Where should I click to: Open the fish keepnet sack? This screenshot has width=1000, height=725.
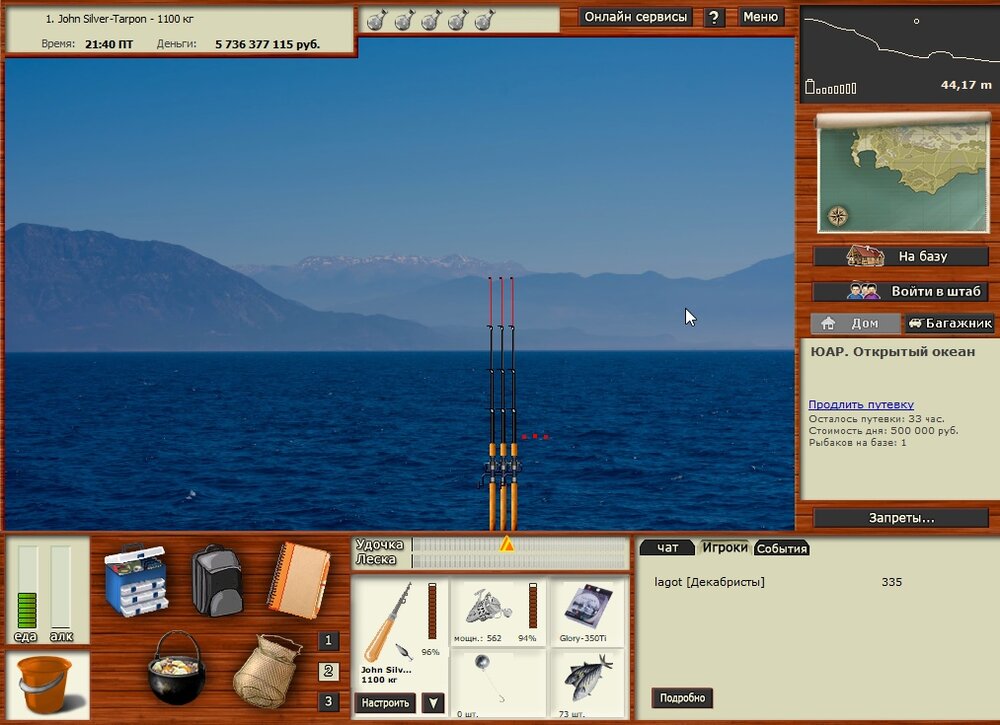(x=267, y=670)
